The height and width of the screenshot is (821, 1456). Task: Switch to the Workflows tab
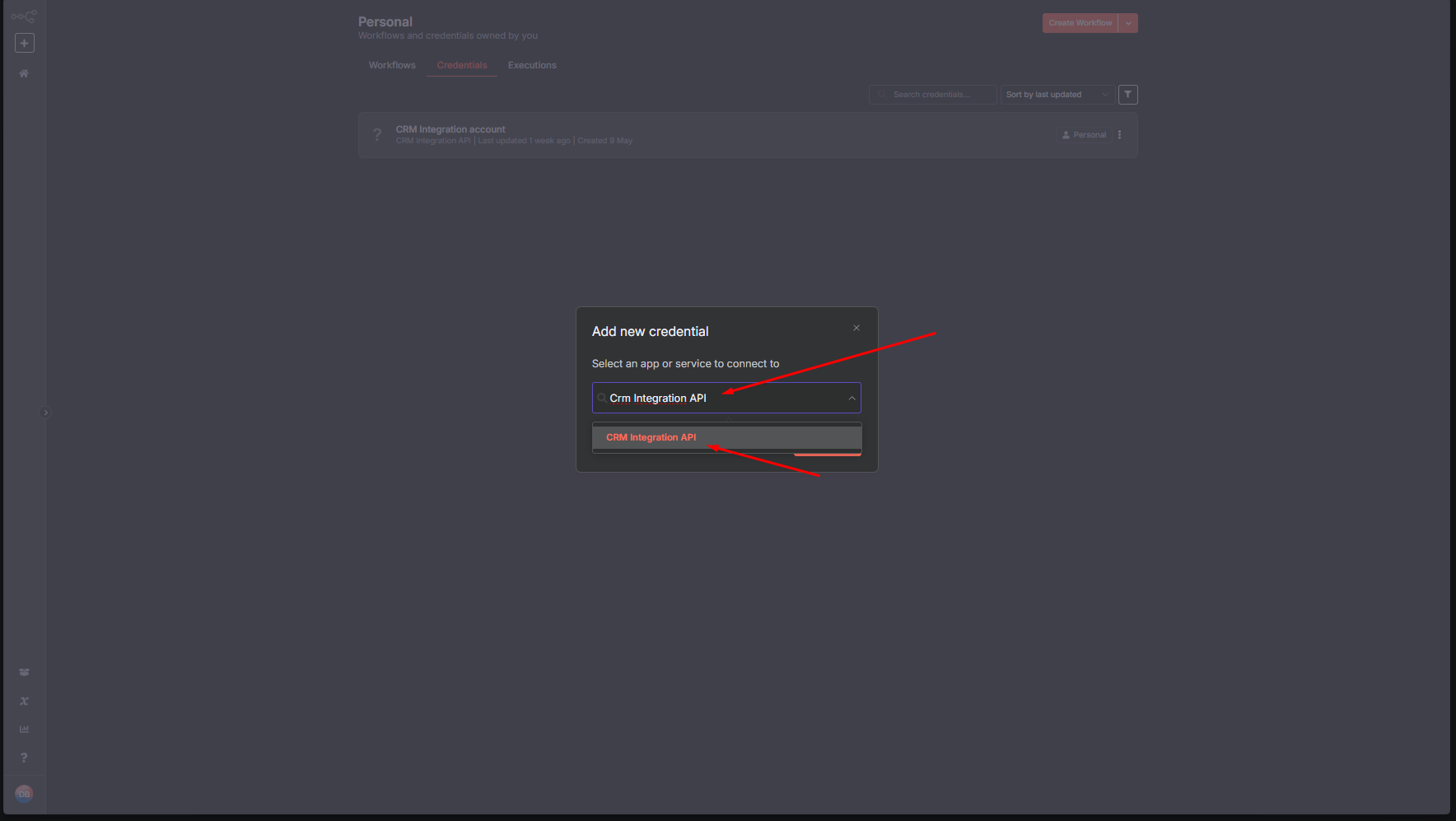tap(392, 65)
